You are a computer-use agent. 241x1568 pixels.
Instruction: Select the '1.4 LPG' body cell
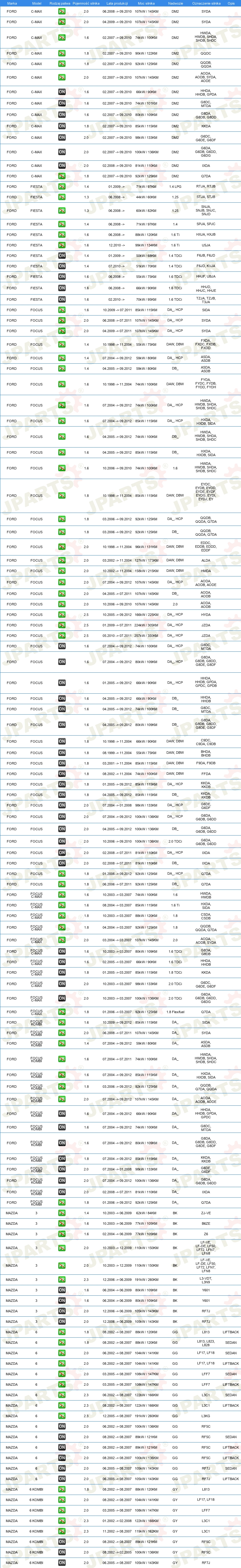point(175,187)
